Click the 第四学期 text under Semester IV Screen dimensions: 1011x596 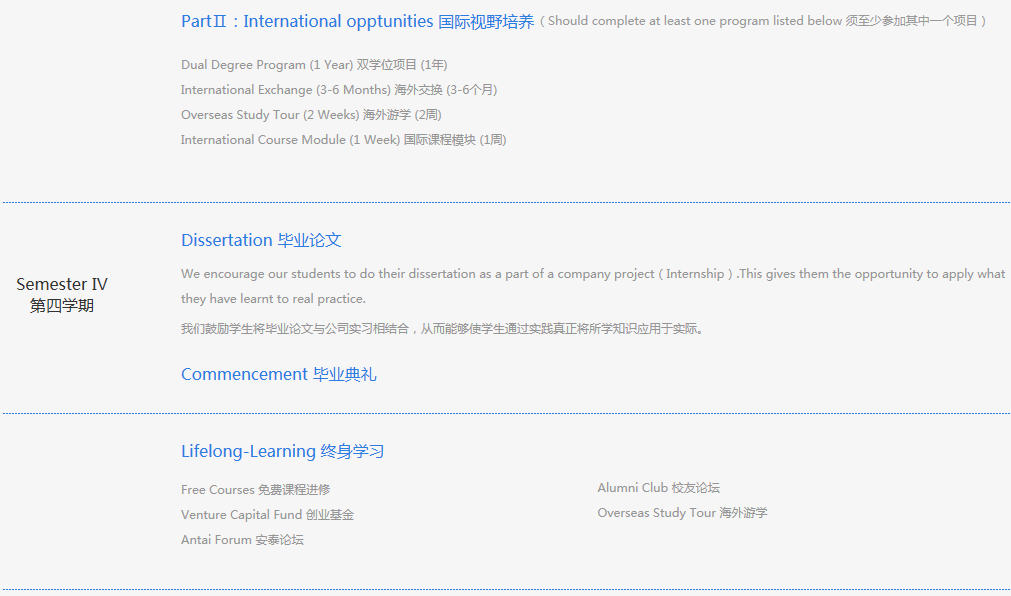click(x=62, y=306)
